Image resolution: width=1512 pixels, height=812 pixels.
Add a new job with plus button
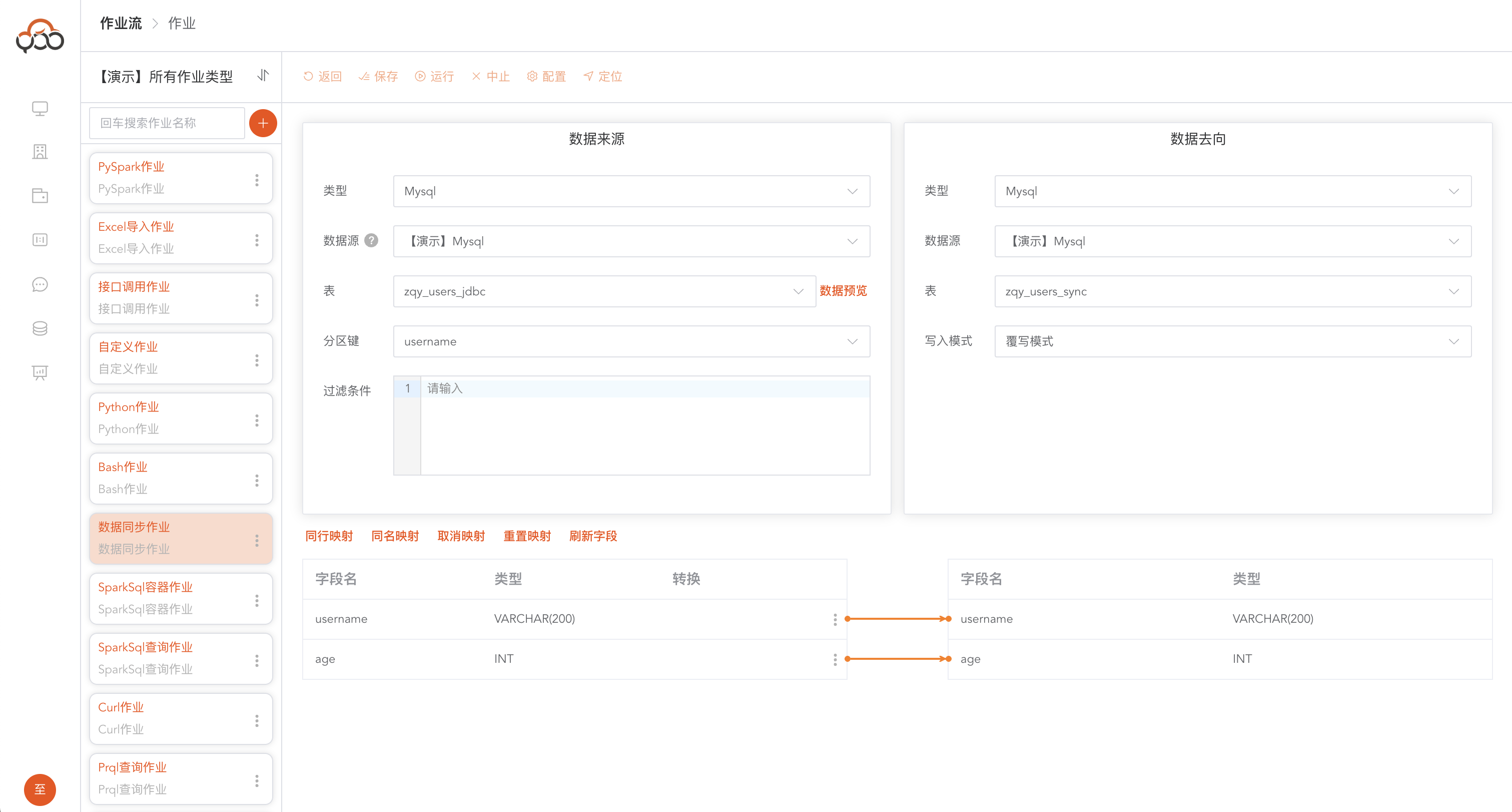click(263, 123)
